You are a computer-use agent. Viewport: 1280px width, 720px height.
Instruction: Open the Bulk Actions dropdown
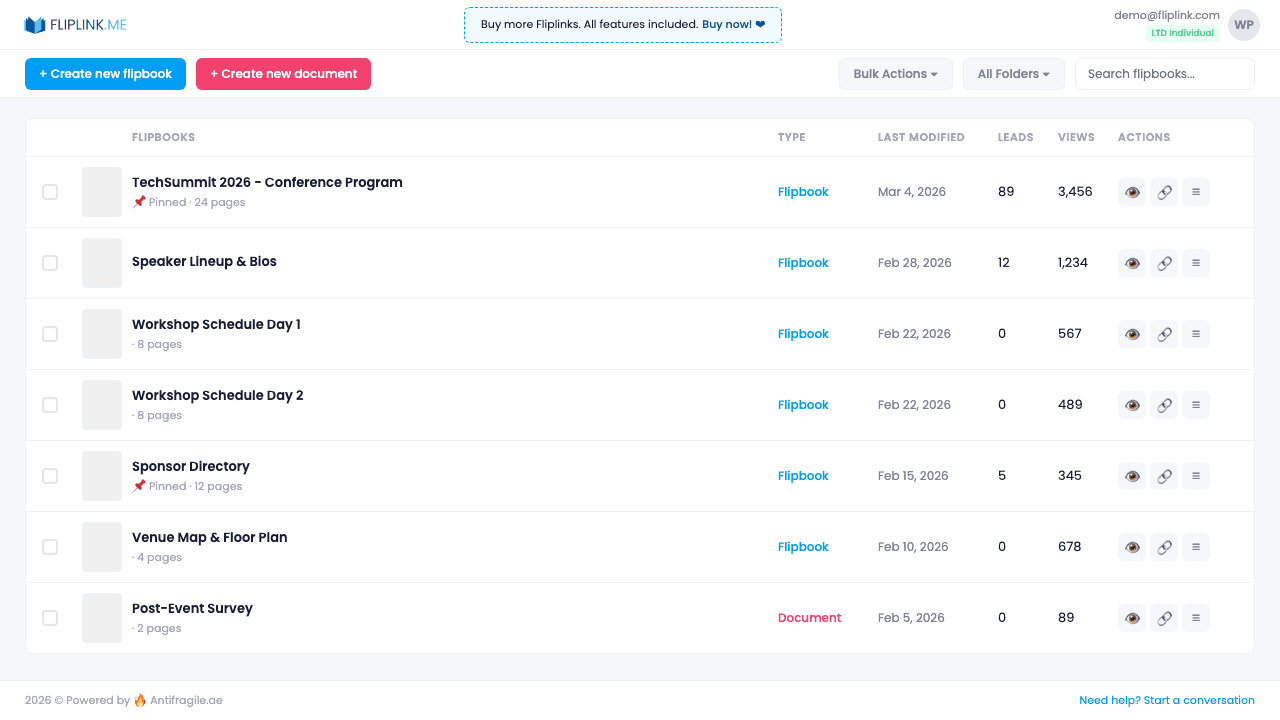895,73
